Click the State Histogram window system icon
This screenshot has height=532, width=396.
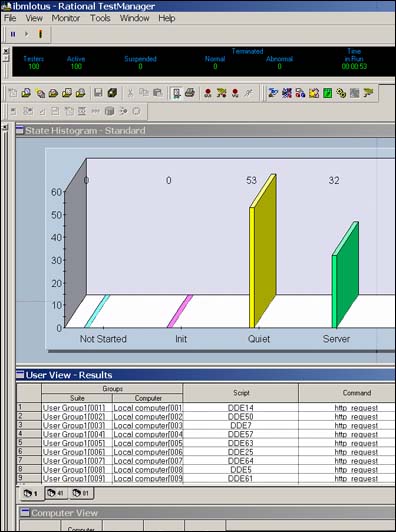[x=20, y=130]
